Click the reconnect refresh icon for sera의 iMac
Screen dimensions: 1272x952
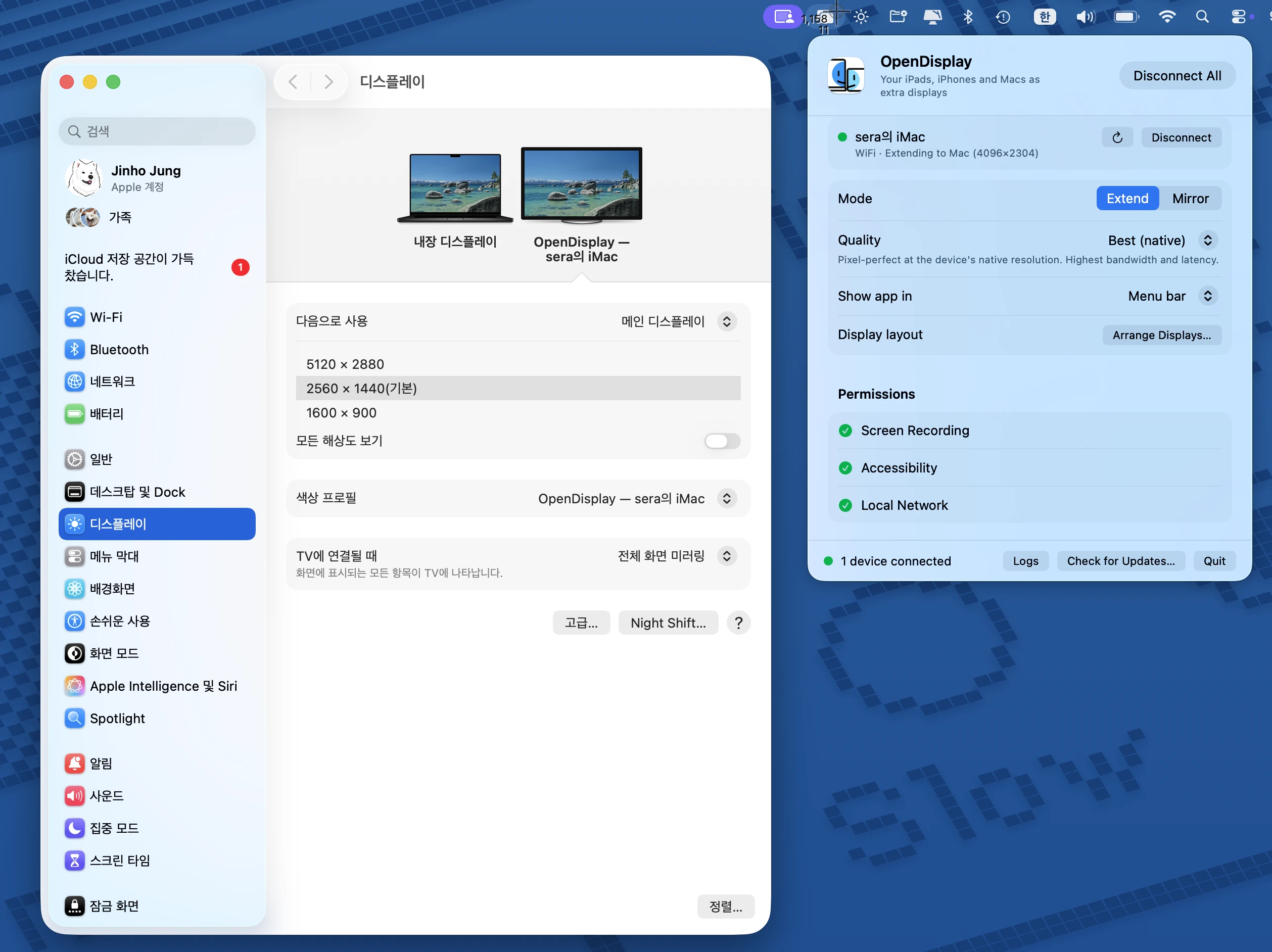1117,137
